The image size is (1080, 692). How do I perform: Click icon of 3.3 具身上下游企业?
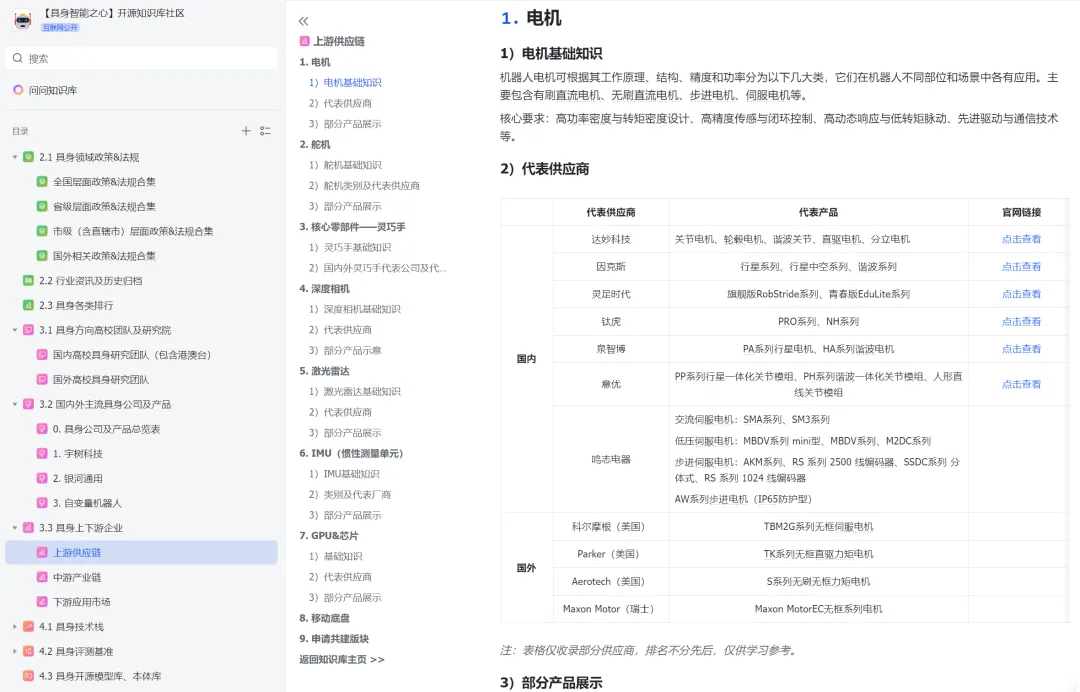28,528
